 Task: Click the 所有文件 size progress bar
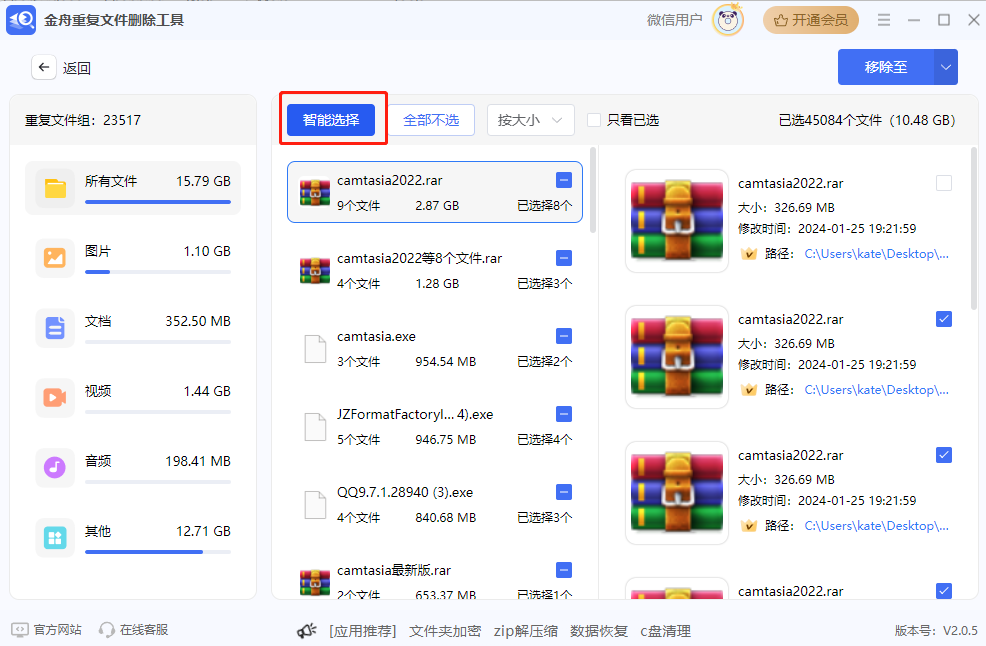click(158, 202)
